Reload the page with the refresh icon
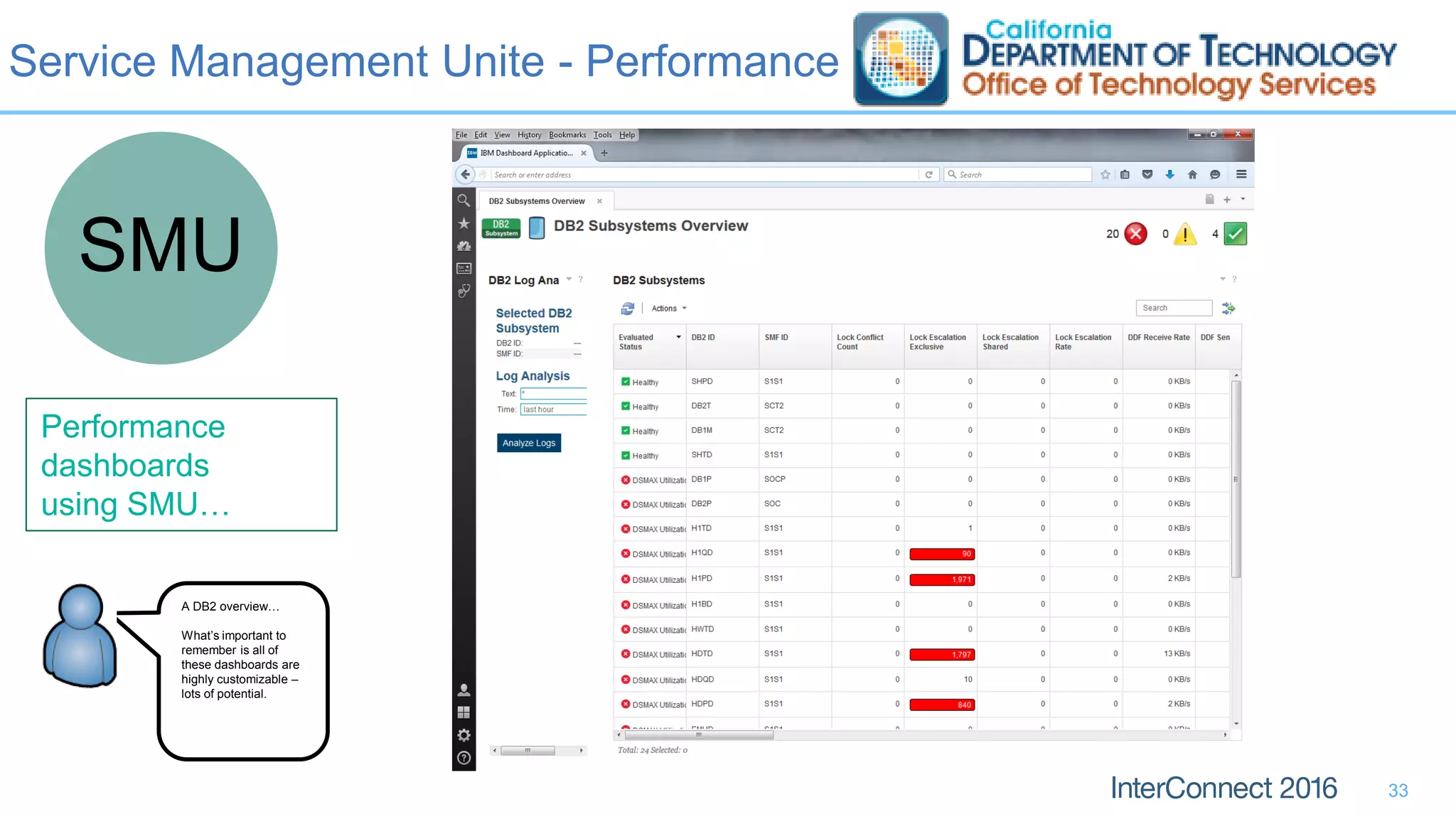 pyautogui.click(x=928, y=174)
